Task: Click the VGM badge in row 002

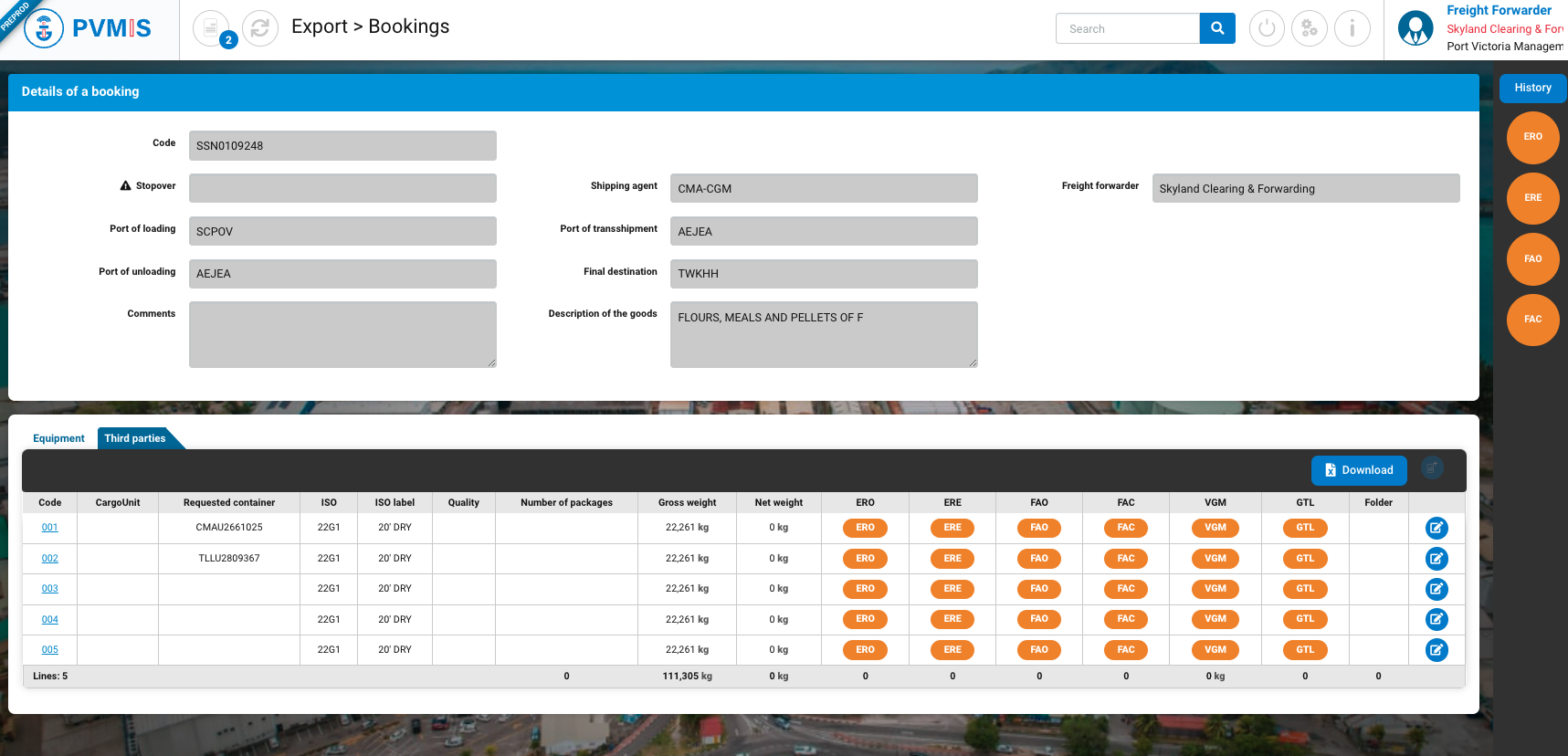Action: tap(1215, 559)
